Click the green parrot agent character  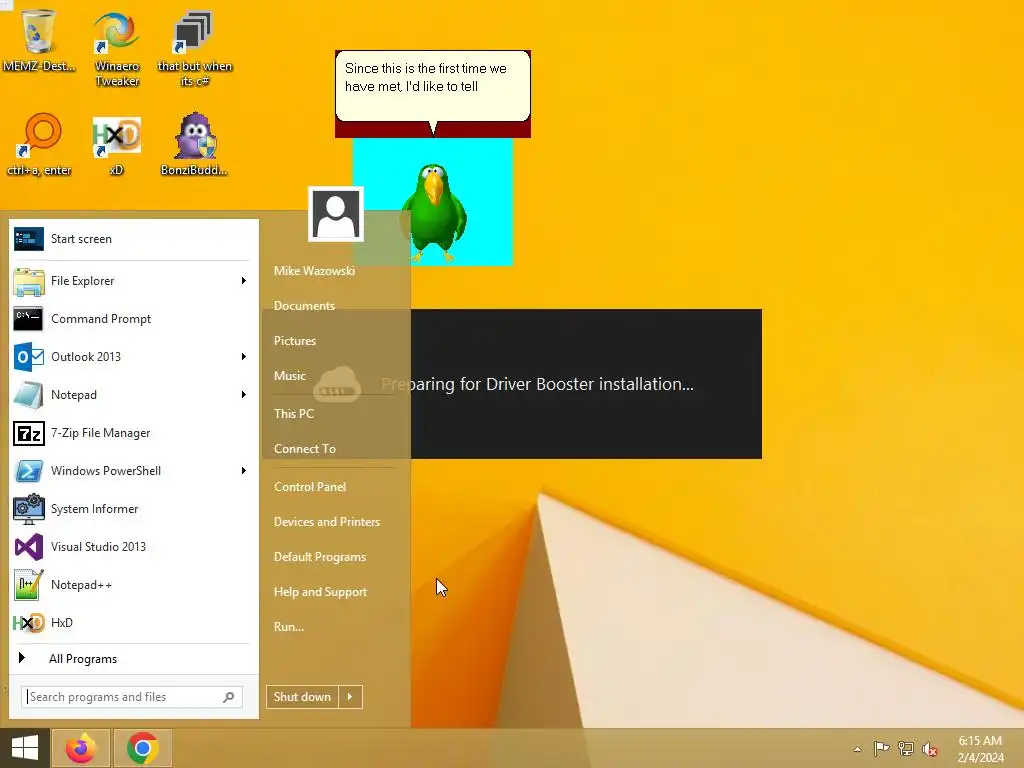[434, 212]
